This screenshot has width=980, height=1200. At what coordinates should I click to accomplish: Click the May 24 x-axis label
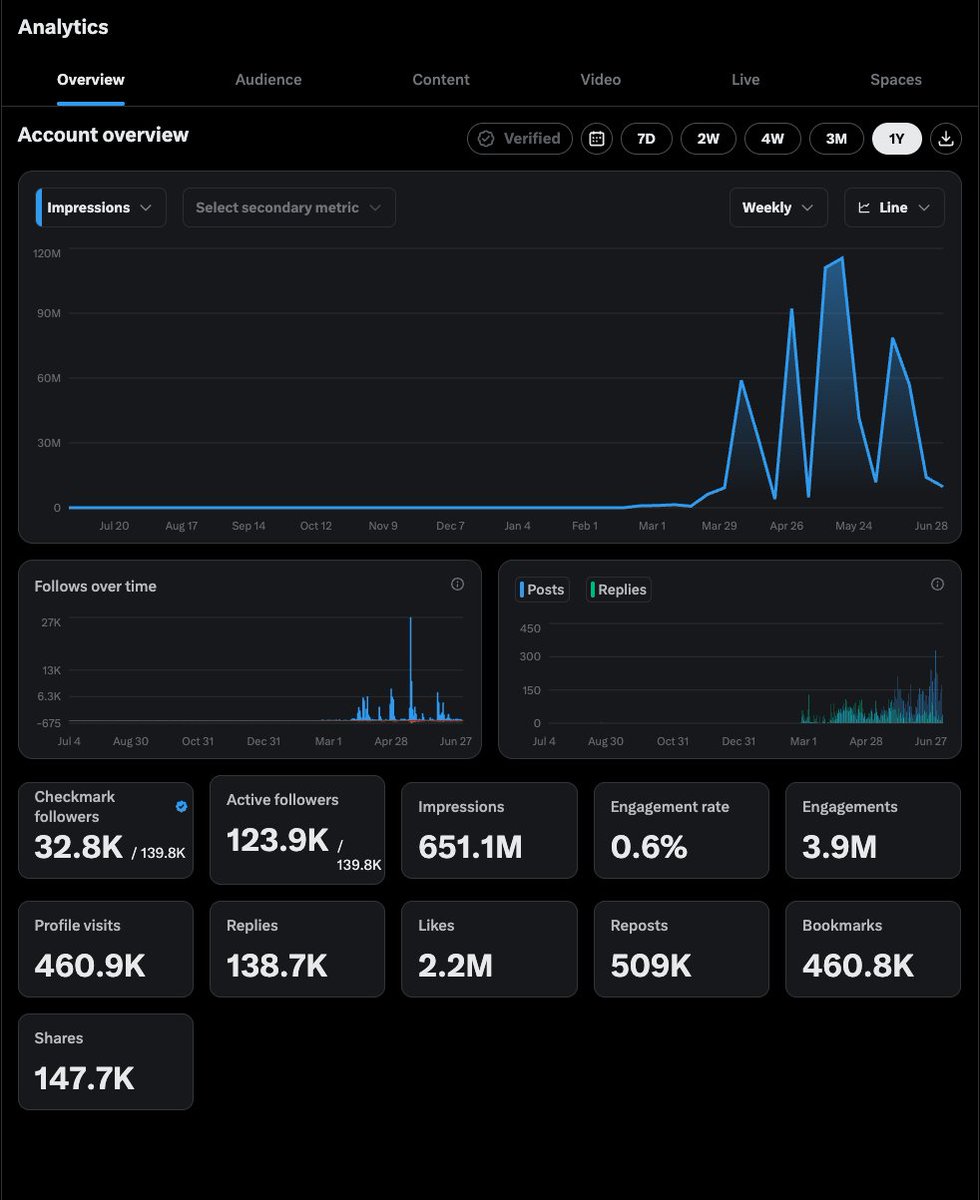[x=854, y=526]
